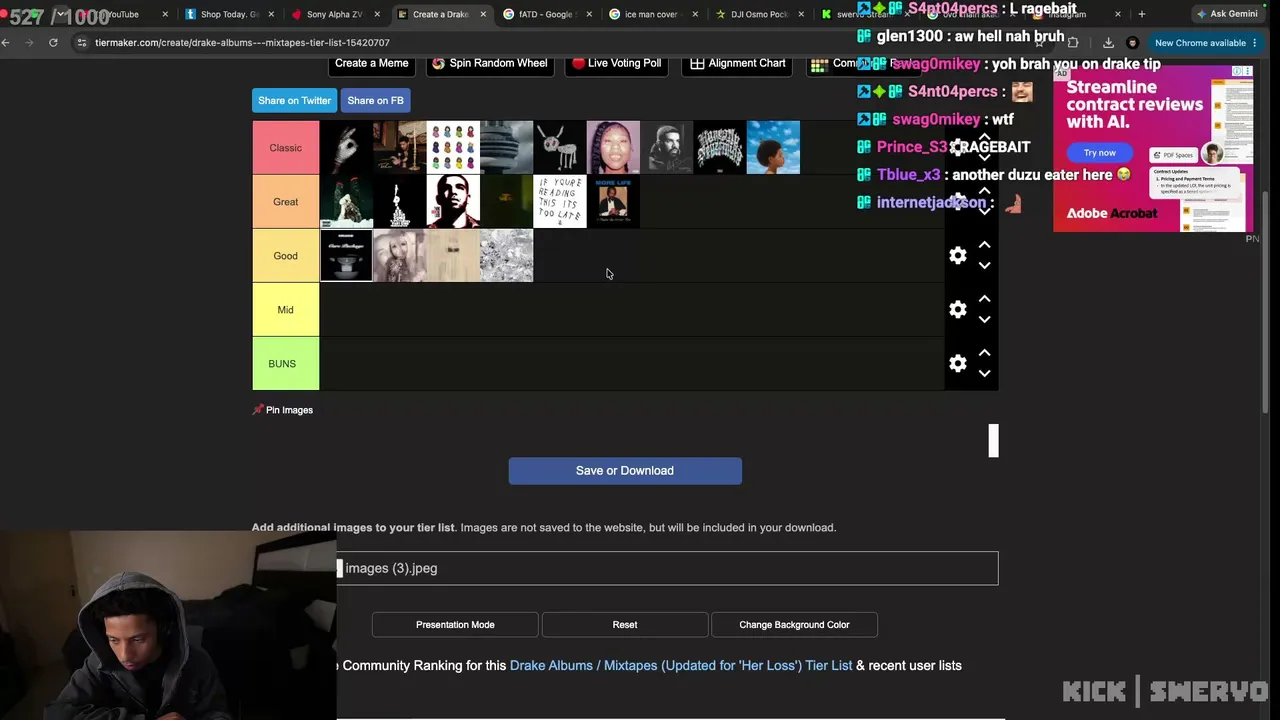Click the Pin Images text
This screenshot has width=1280, height=720.
tap(290, 410)
